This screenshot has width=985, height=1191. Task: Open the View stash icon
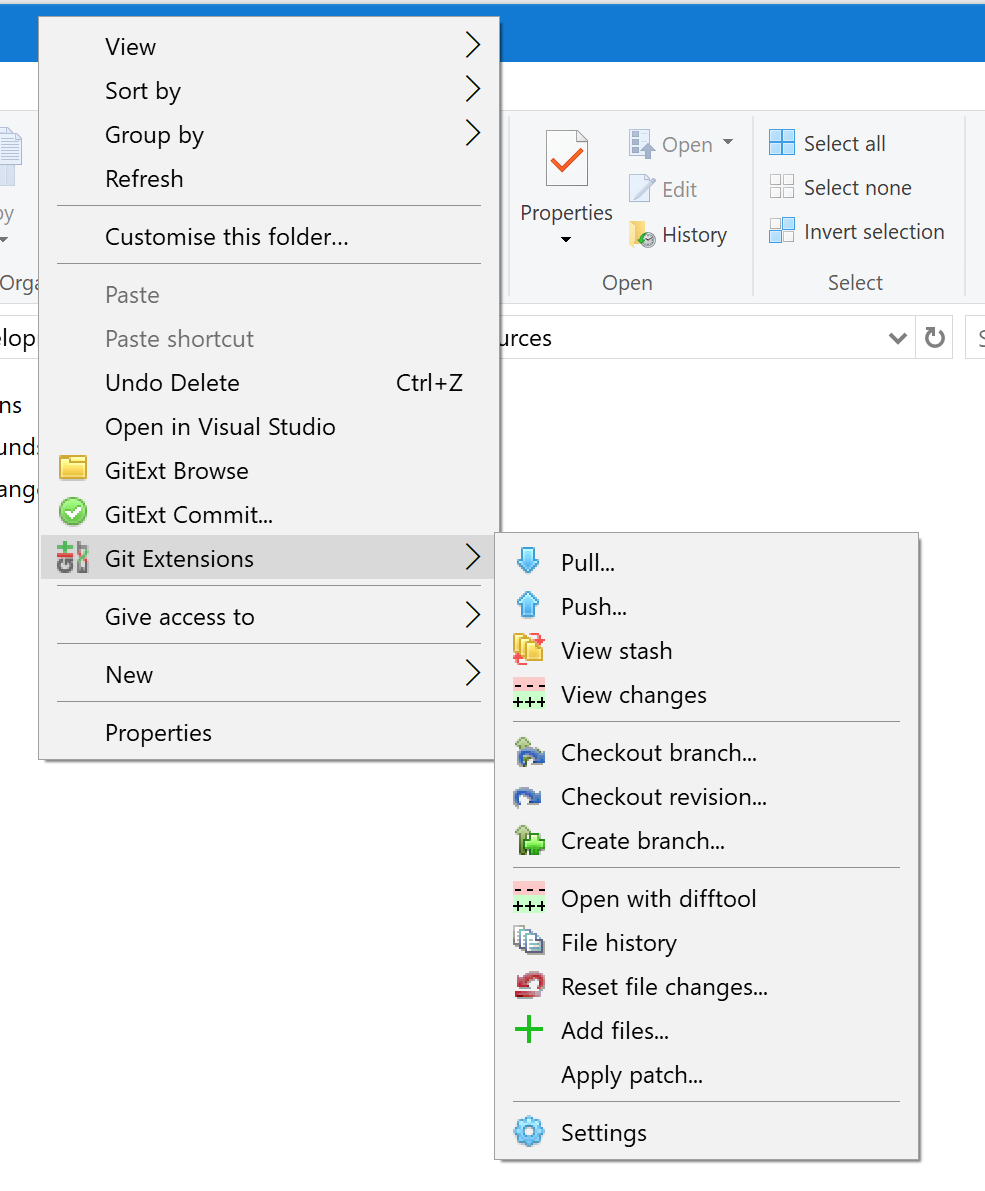[x=528, y=649]
